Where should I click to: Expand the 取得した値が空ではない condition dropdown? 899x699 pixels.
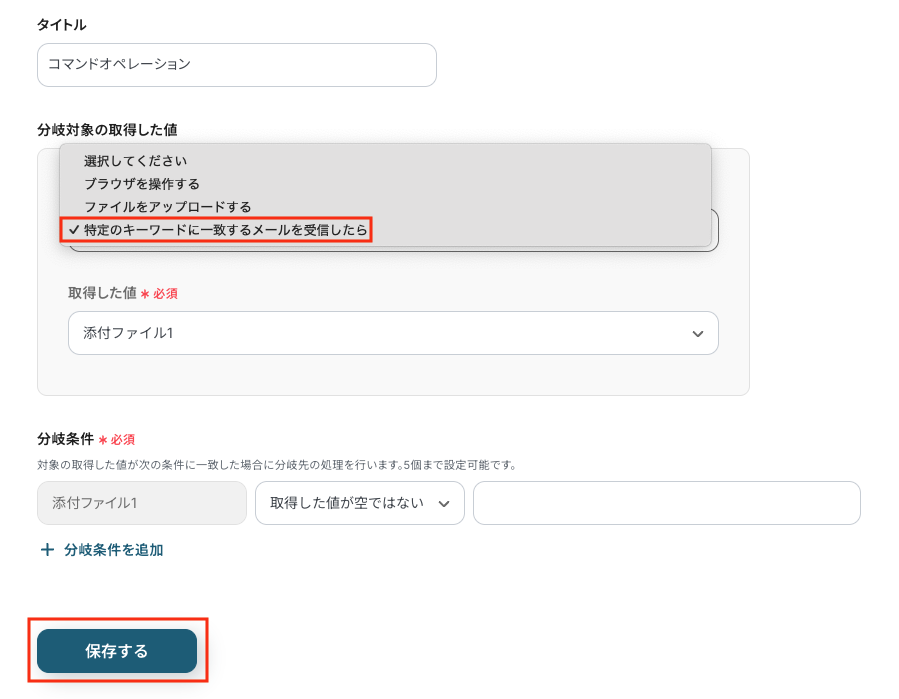tap(359, 504)
